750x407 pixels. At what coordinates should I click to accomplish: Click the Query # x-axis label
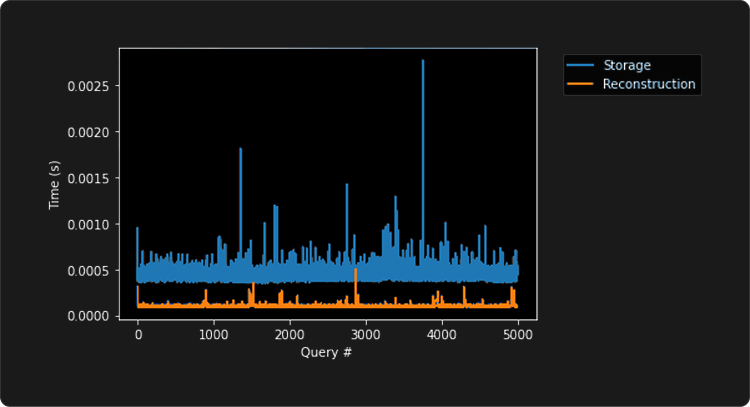pos(328,352)
